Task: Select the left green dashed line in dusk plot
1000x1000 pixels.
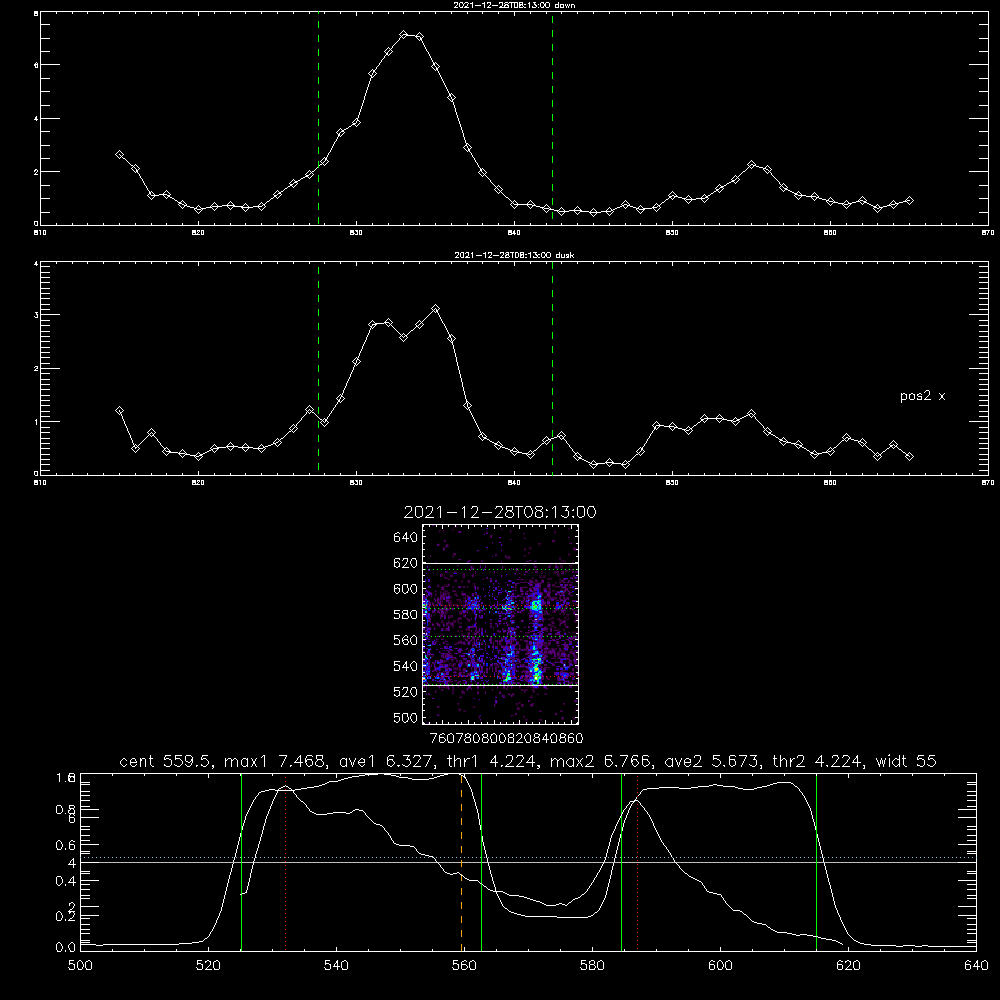Action: pyautogui.click(x=318, y=368)
